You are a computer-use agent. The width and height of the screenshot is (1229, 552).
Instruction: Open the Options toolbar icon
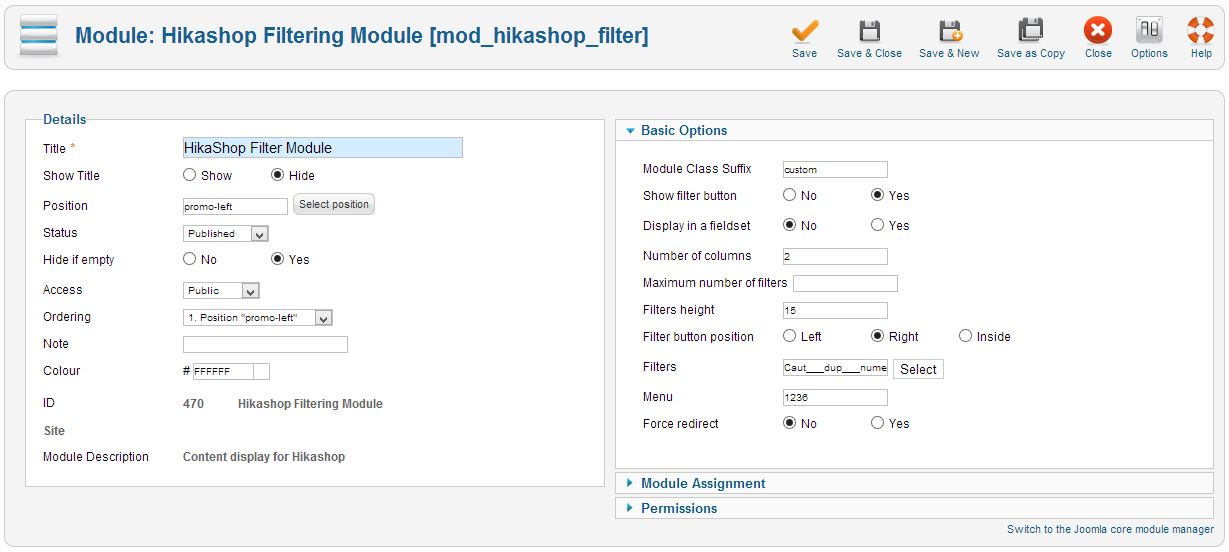point(1149,32)
